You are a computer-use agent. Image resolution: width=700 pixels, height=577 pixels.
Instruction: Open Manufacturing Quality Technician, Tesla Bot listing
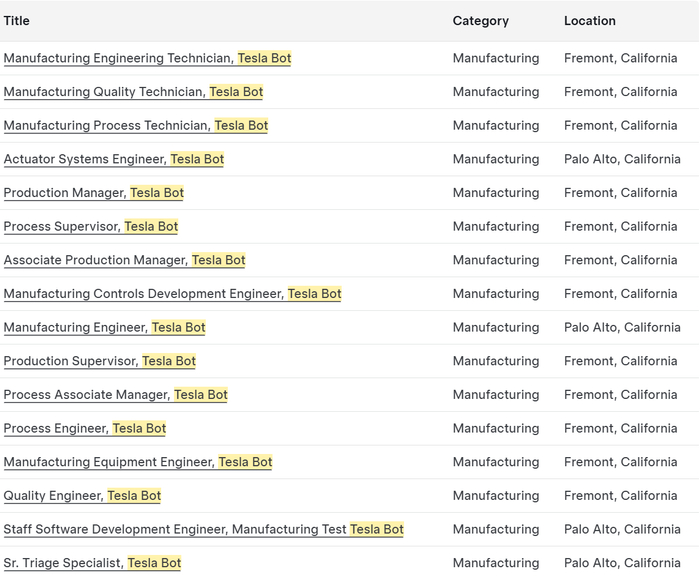pos(133,92)
